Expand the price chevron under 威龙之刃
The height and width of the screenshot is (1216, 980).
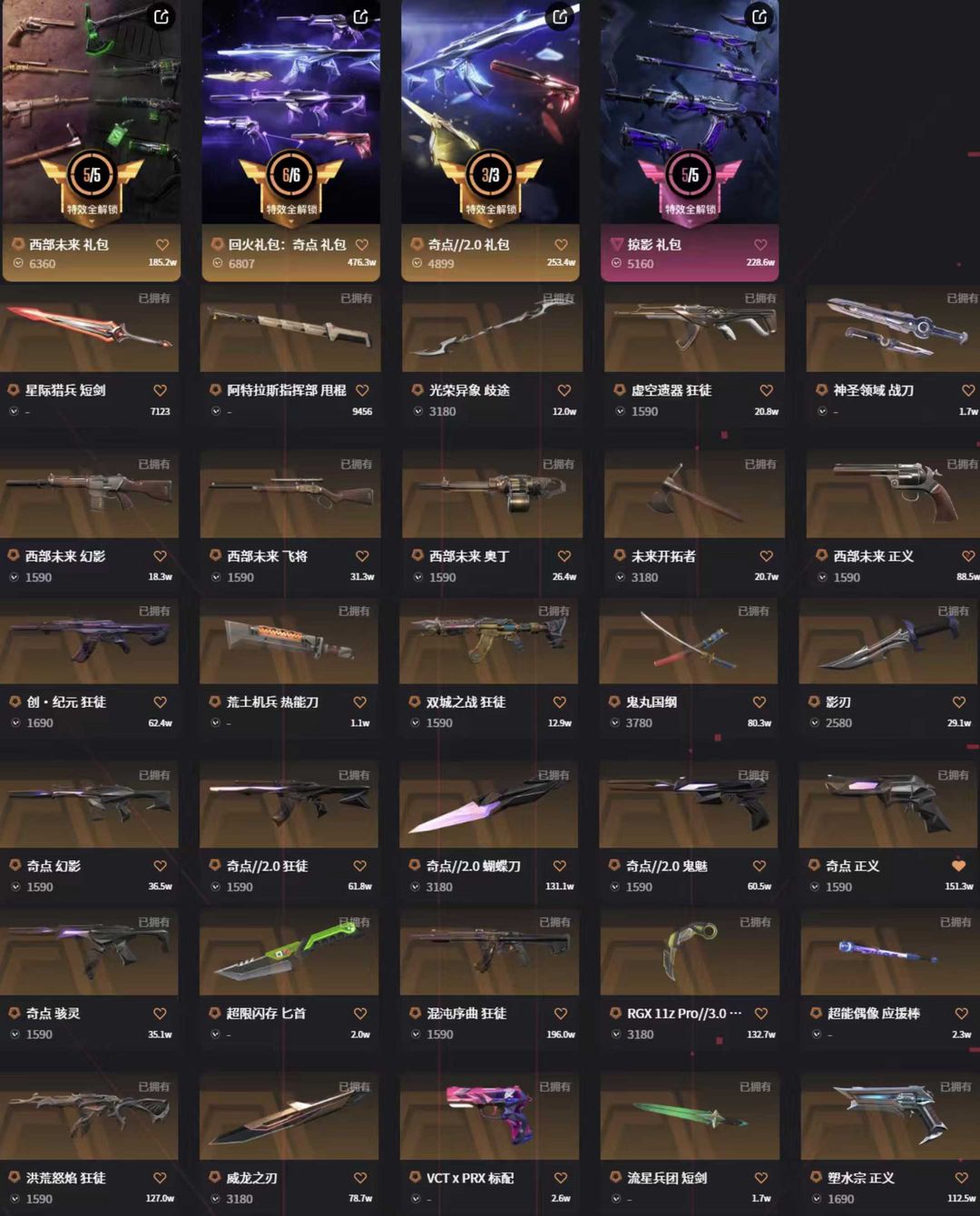click(x=216, y=1199)
